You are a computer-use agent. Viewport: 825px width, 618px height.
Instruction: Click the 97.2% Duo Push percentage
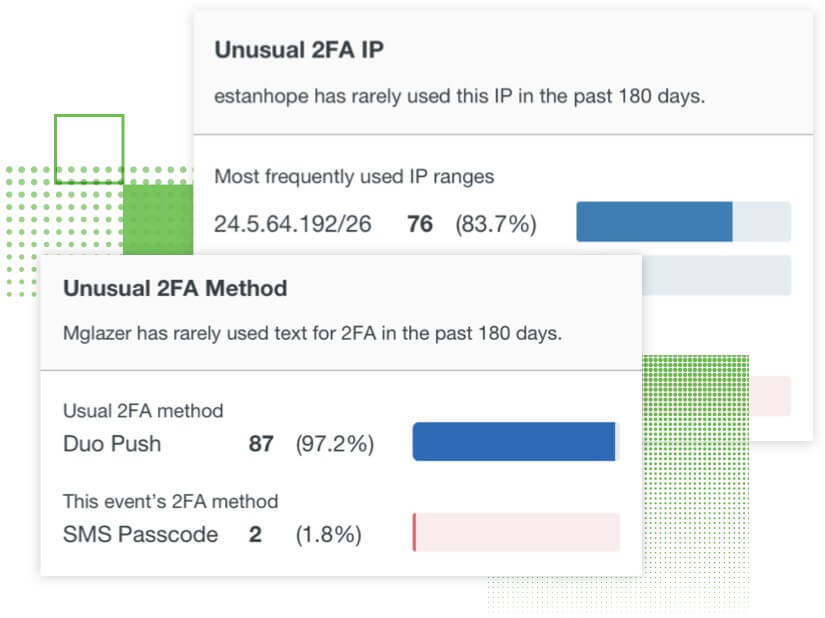tap(335, 443)
